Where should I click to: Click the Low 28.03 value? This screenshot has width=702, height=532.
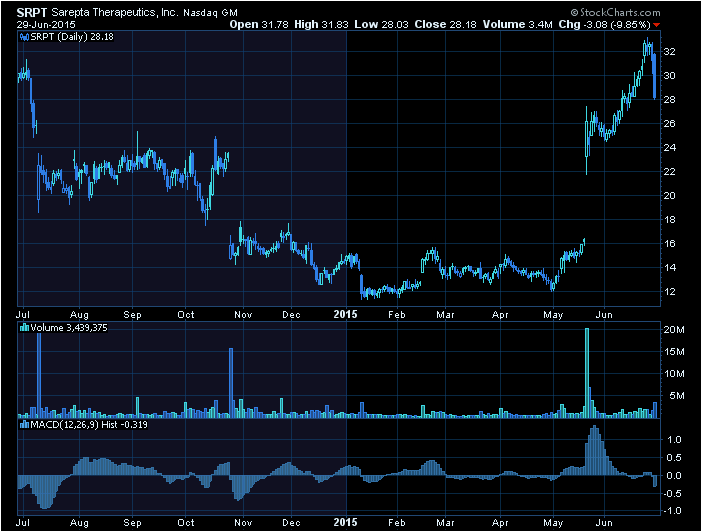pos(381,25)
